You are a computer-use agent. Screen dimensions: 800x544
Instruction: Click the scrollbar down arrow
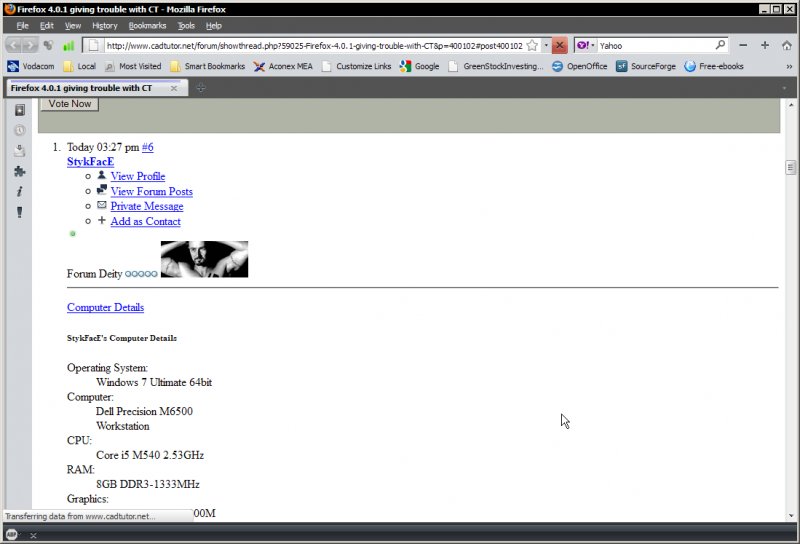(x=791, y=515)
